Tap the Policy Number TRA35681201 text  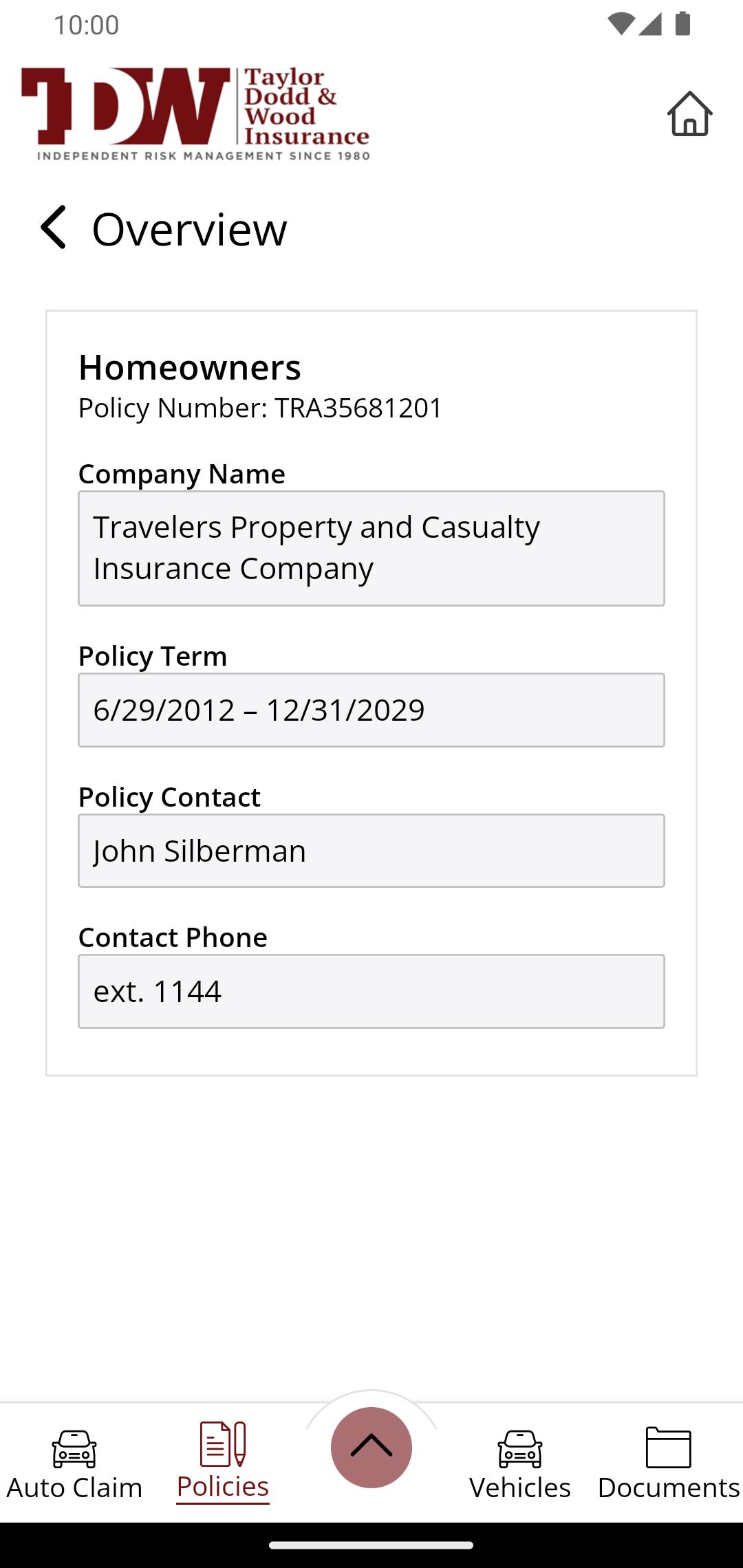(260, 408)
